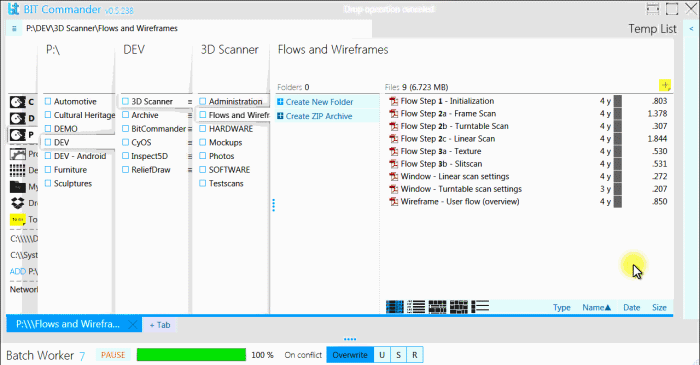Click PDF icon of Flow Step 2b - Turntable Scan

click(x=393, y=126)
